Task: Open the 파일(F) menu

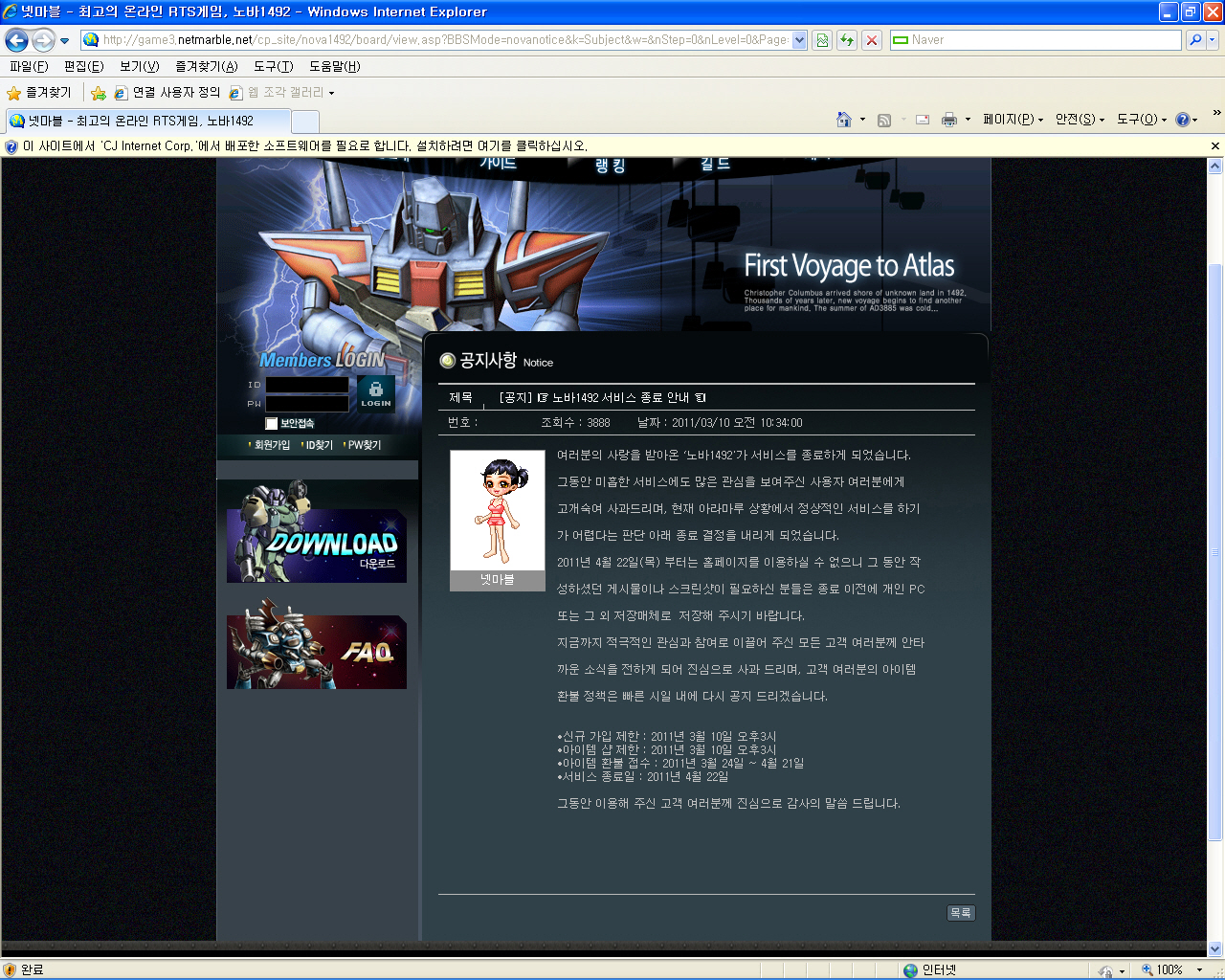Action: (x=29, y=67)
